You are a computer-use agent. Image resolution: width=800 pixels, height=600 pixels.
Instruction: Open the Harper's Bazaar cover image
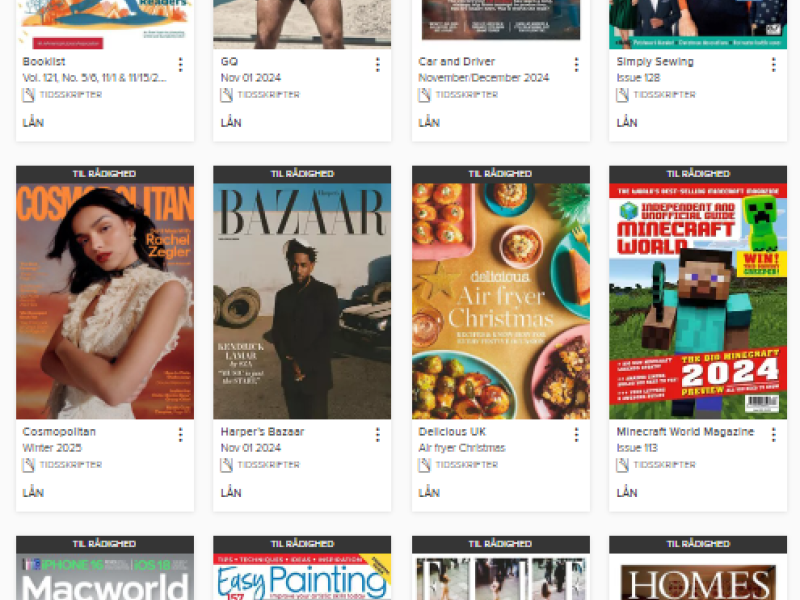tap(302, 300)
